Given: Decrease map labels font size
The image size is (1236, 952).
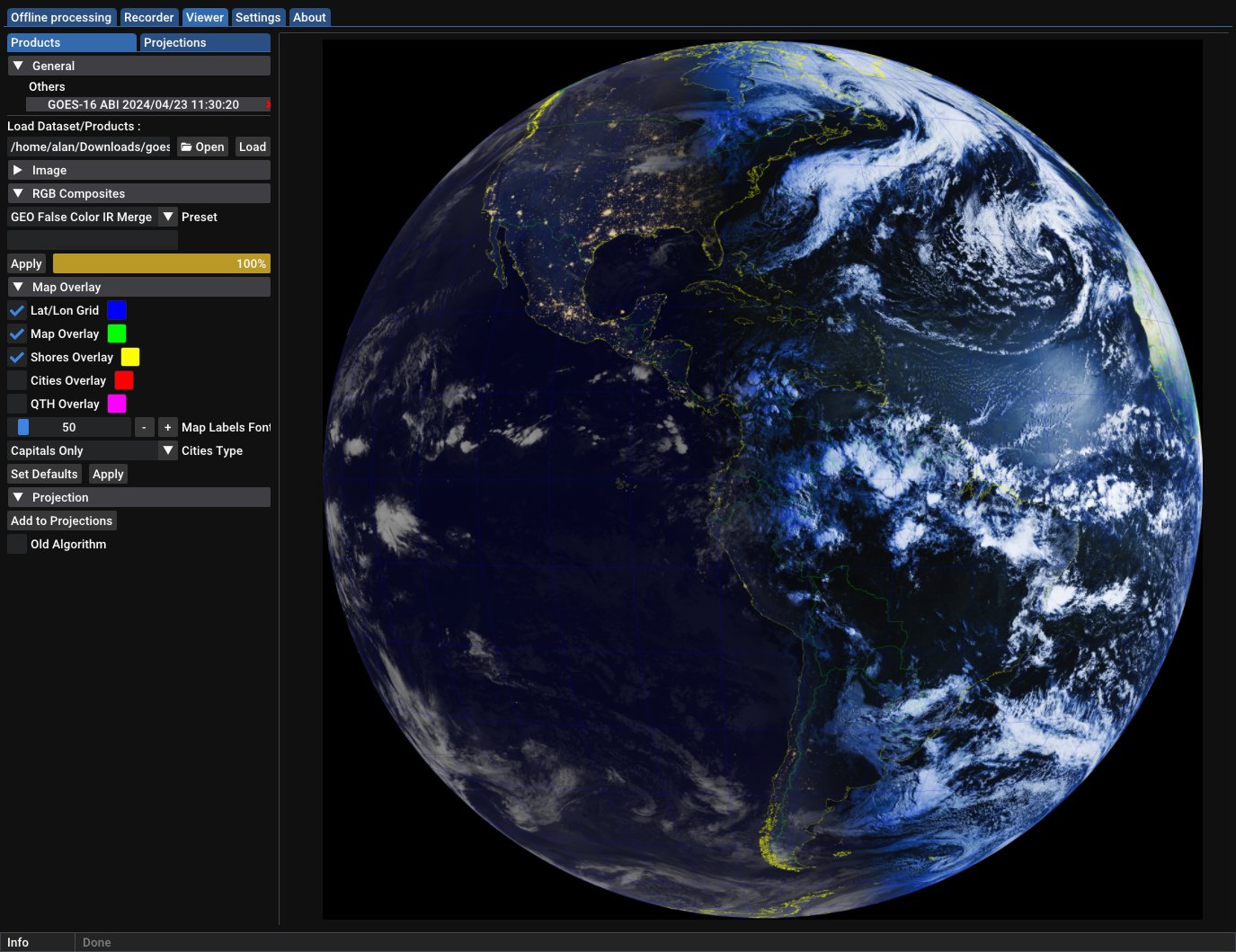Looking at the screenshot, I should 144,427.
